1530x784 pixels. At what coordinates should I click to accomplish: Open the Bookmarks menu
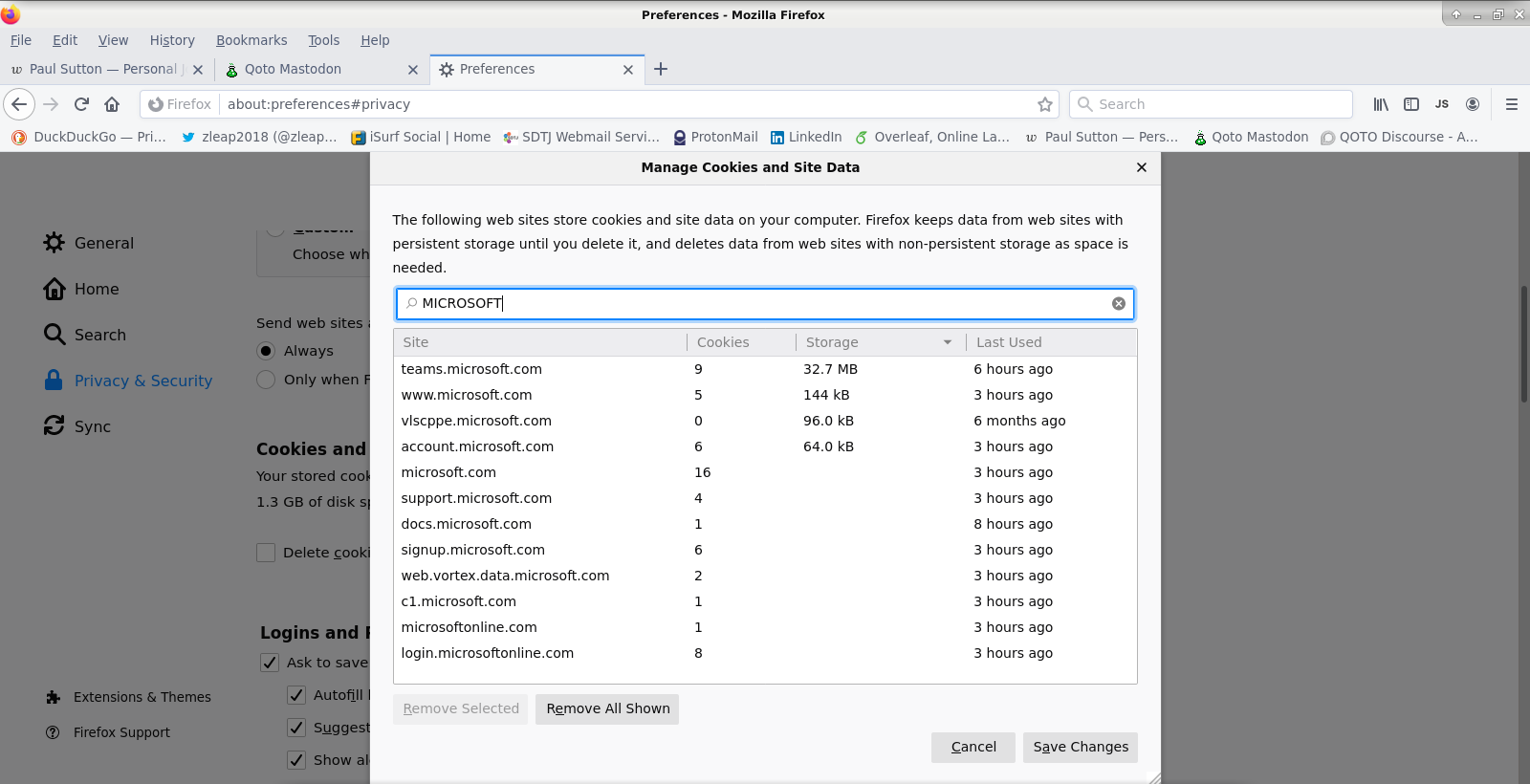251,40
